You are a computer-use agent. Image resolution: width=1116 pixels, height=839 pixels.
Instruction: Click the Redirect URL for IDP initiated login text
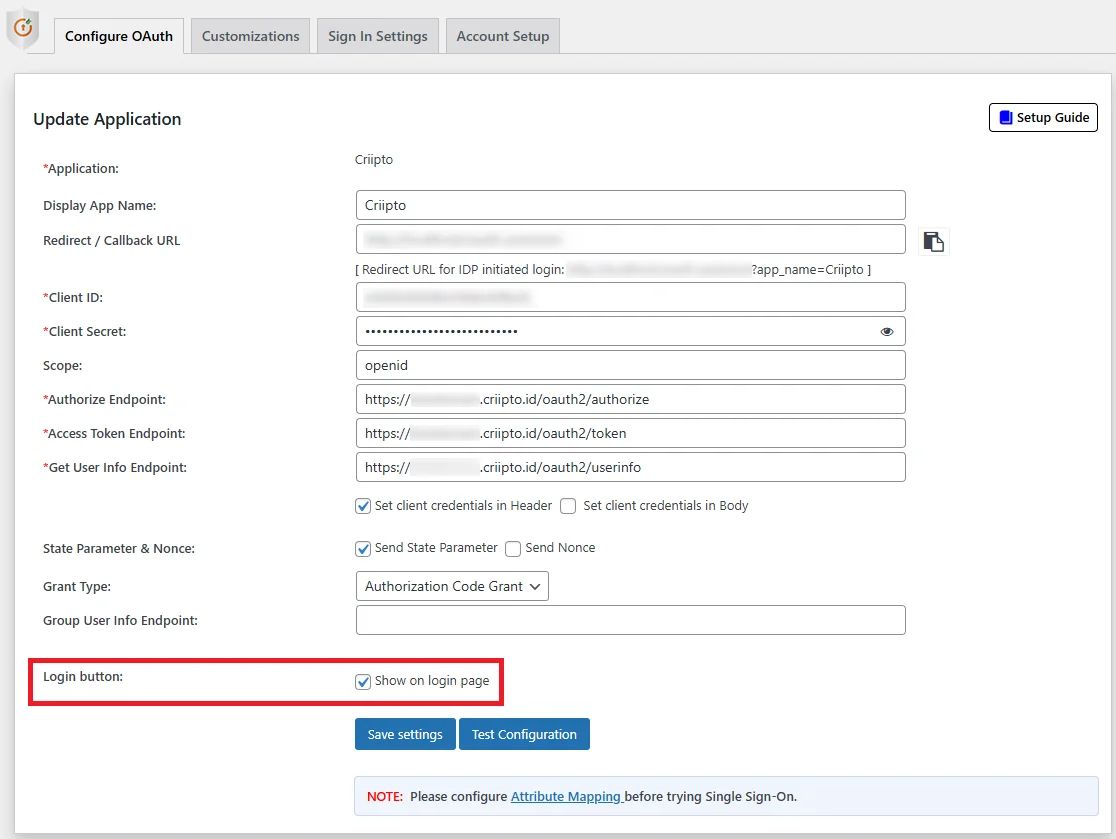[x=613, y=270]
